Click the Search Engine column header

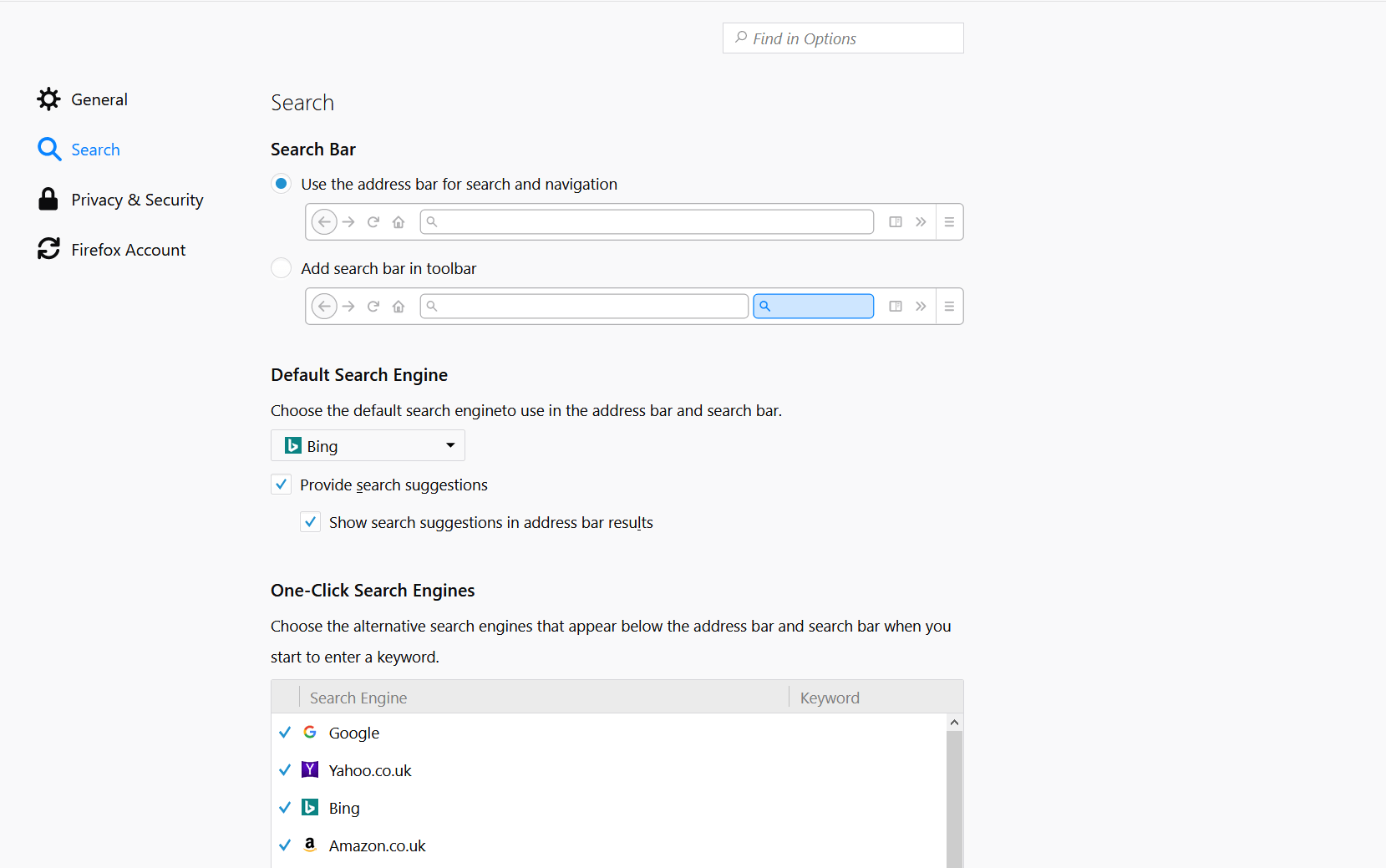pyautogui.click(x=543, y=698)
